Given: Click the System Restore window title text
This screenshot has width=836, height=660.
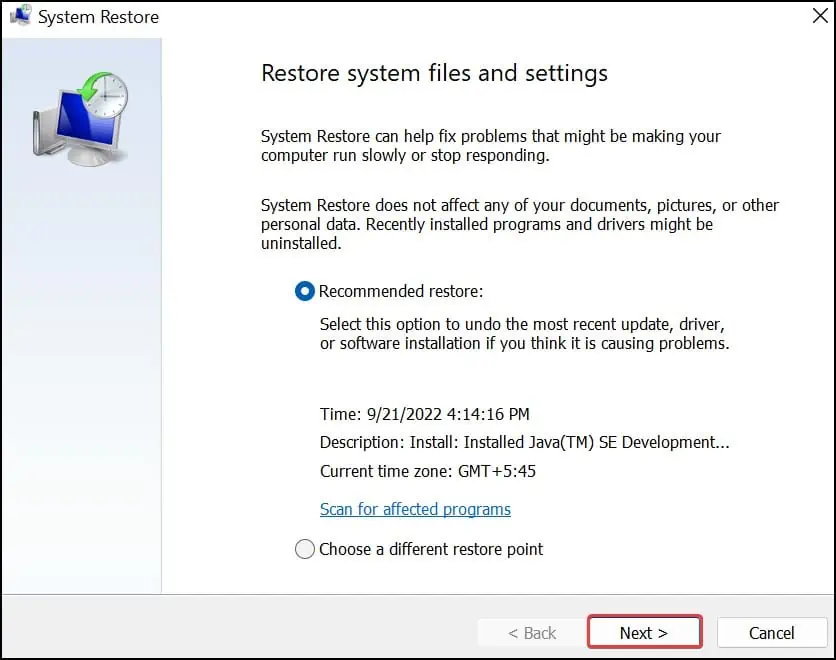Looking at the screenshot, I should [97, 16].
